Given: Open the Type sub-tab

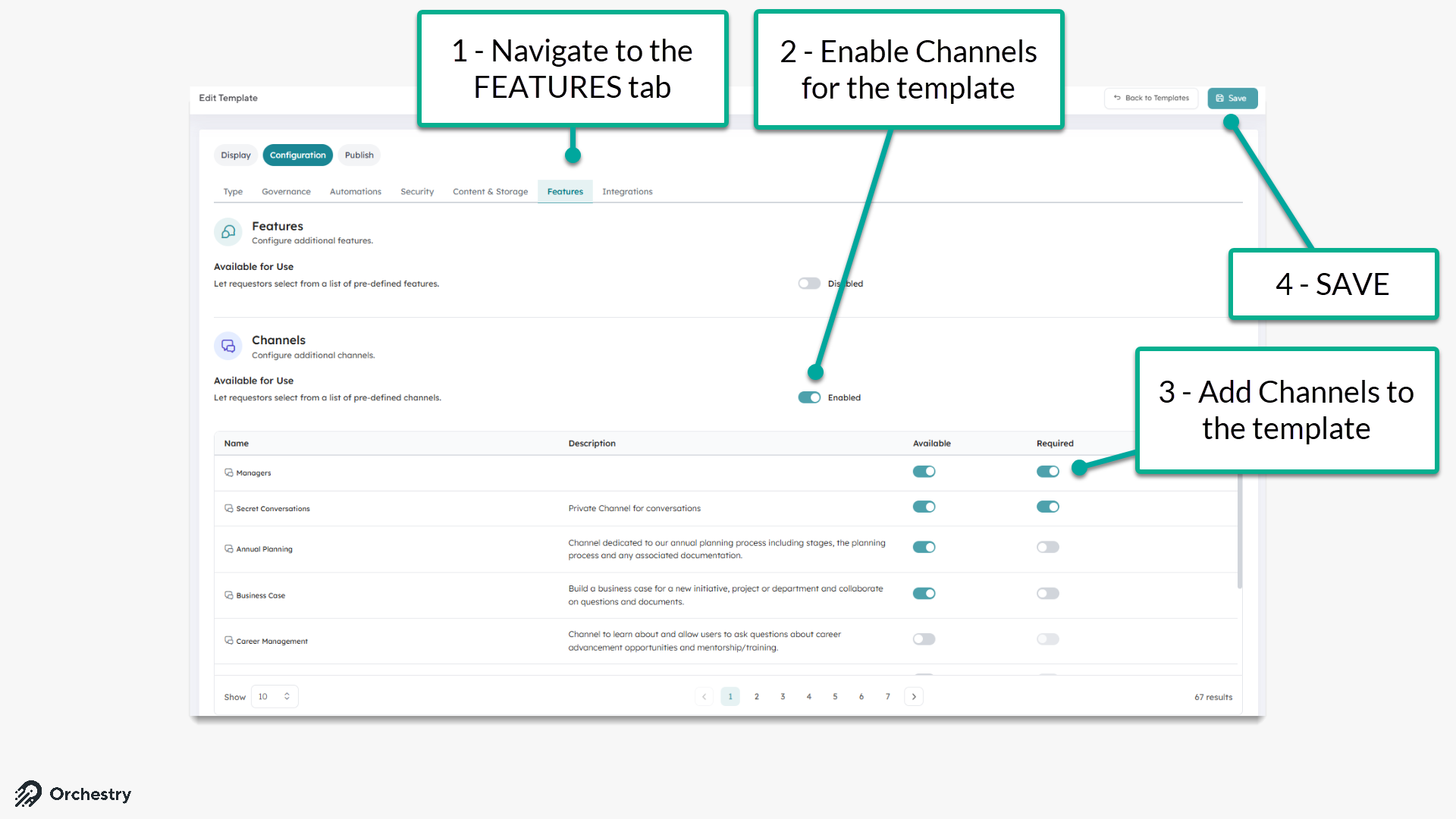Looking at the screenshot, I should tap(233, 192).
